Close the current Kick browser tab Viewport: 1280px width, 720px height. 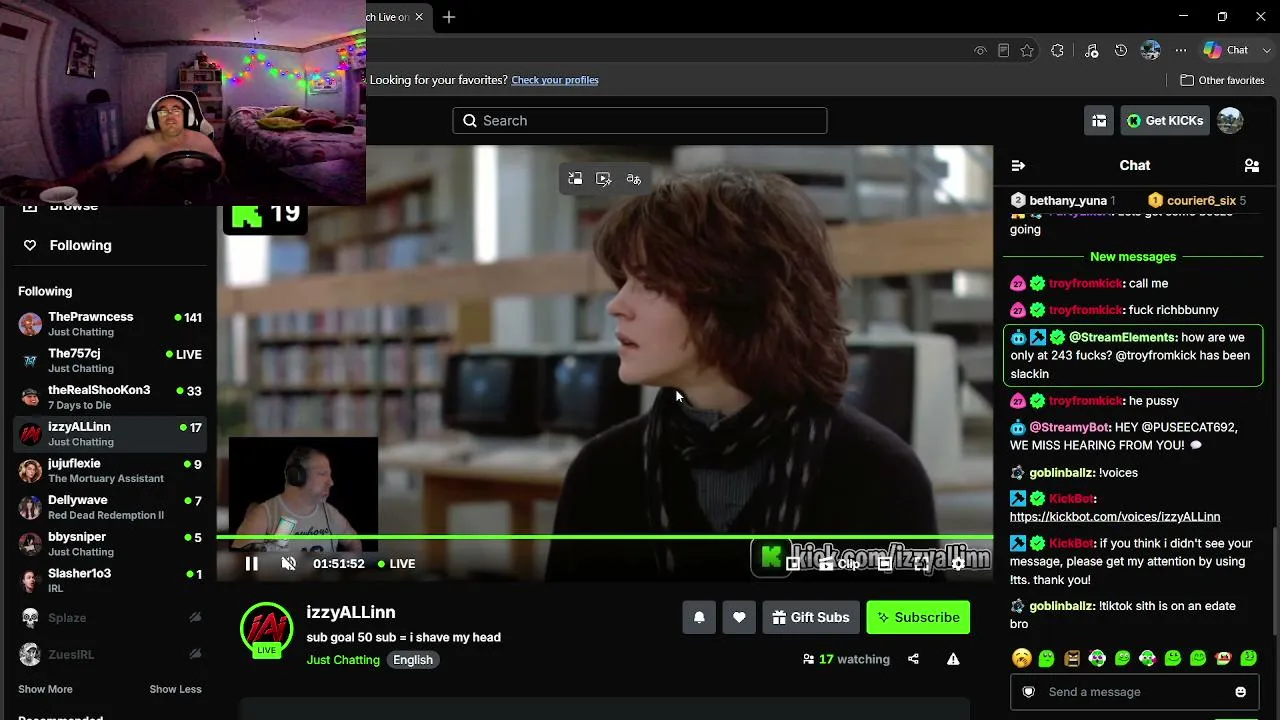click(x=419, y=17)
